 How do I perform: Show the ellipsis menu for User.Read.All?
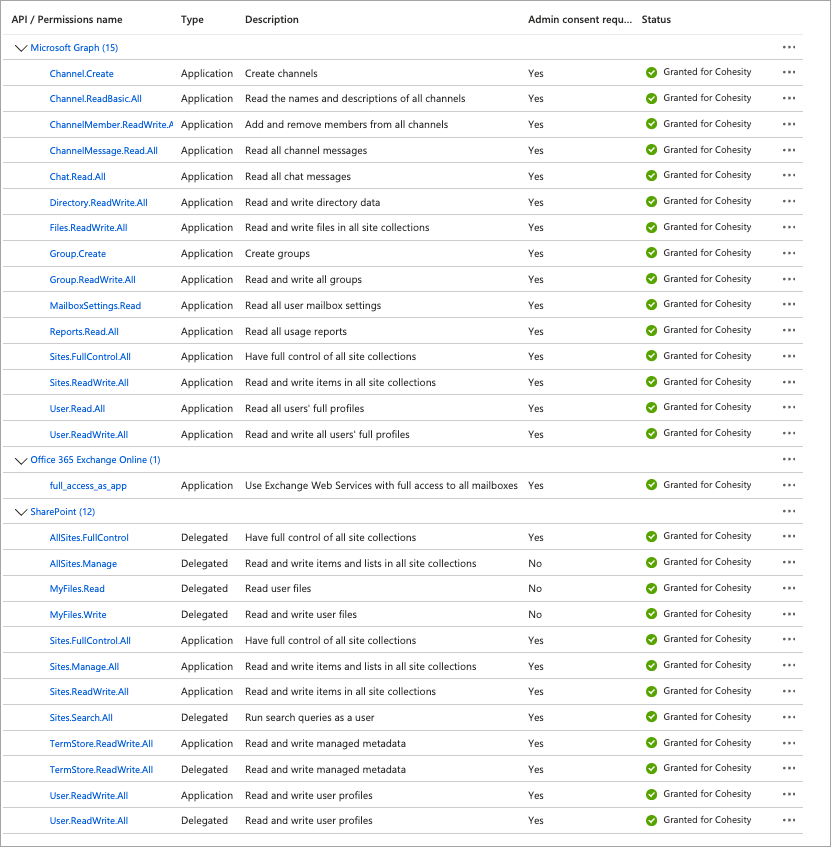[789, 407]
